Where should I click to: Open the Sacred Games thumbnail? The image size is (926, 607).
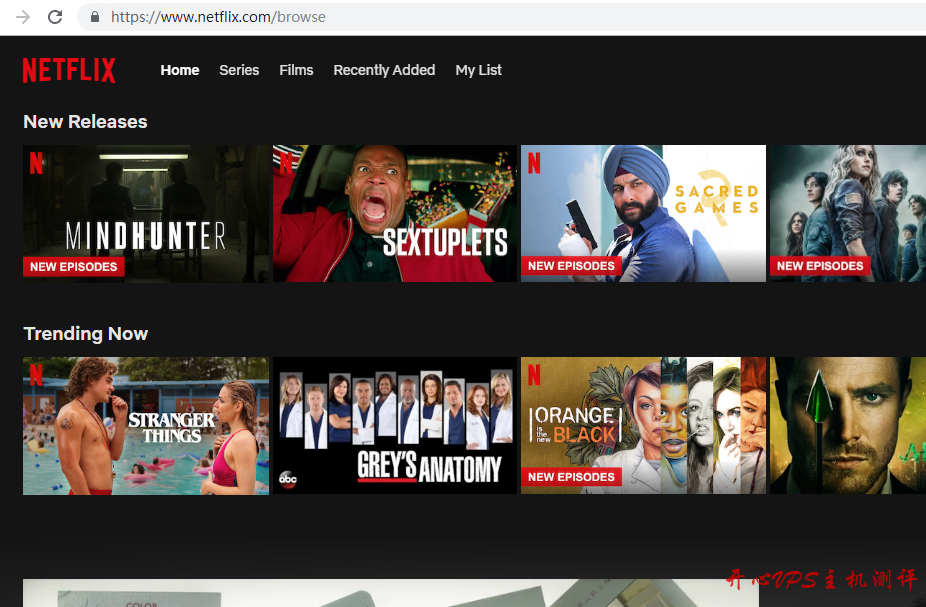point(643,214)
